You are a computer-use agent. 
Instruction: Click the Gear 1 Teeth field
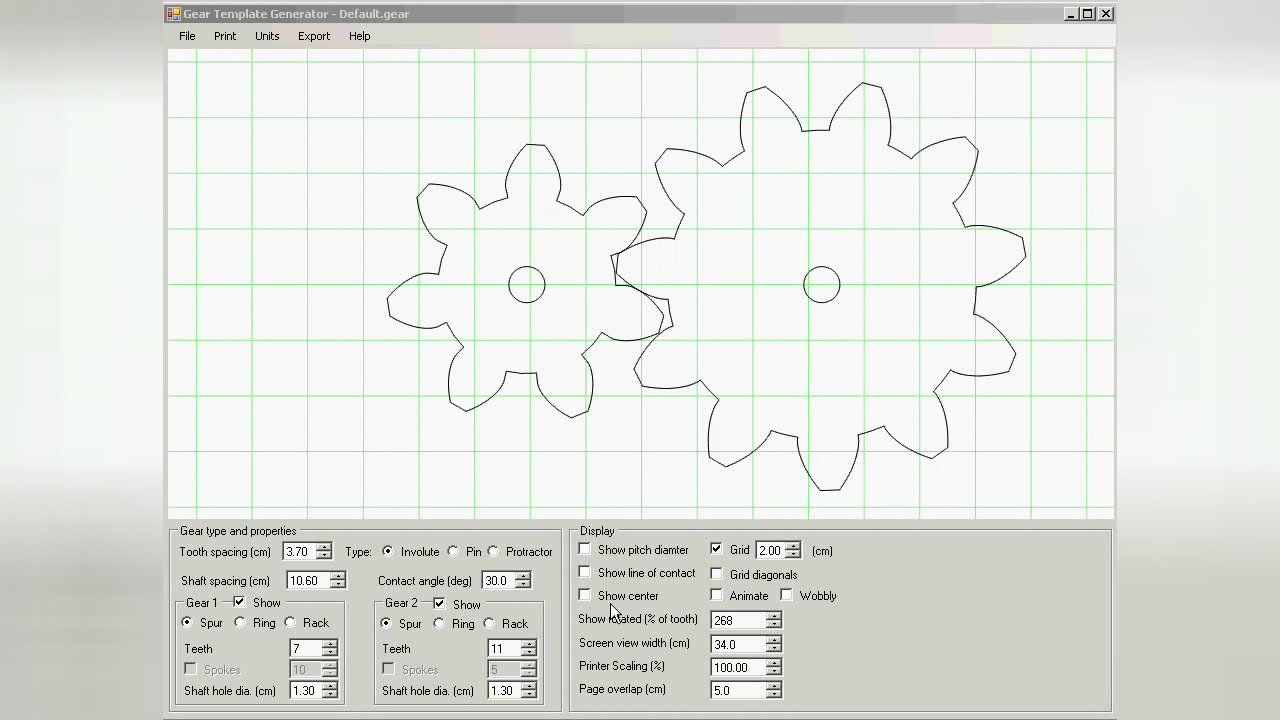(305, 648)
